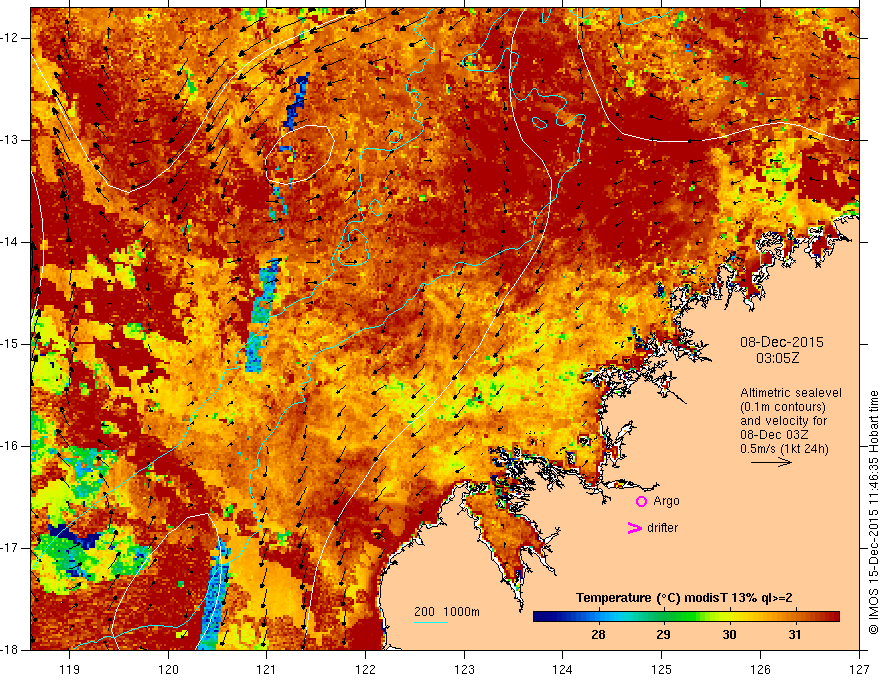
Task: Click the '200 1000m' depth contour label
Action: point(447,612)
